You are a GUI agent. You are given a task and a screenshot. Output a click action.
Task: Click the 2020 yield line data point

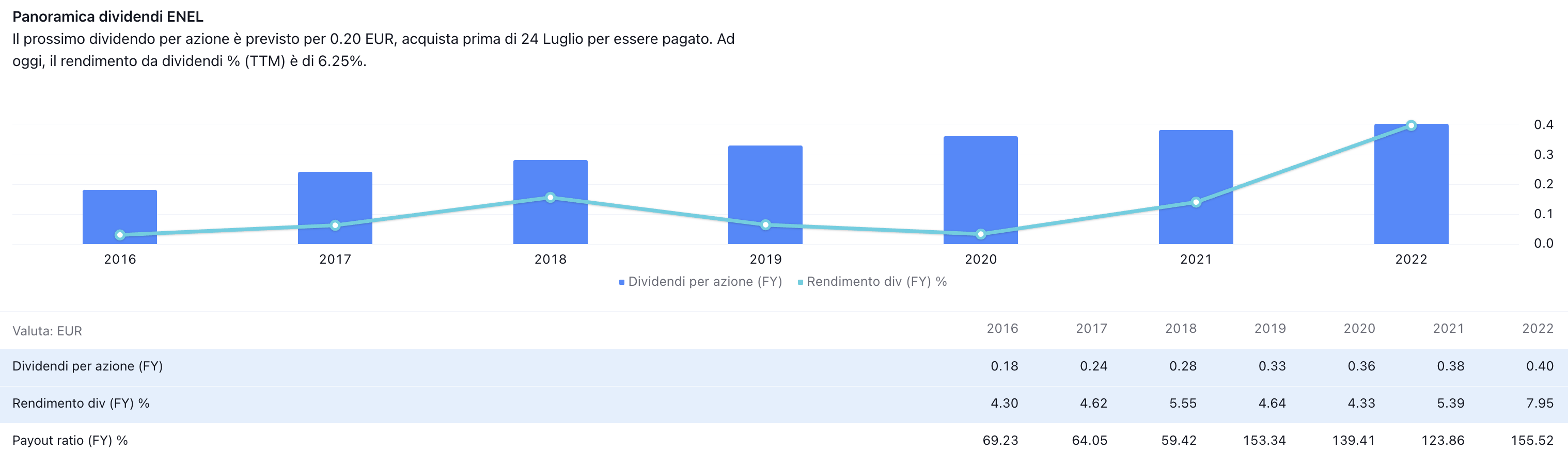tap(981, 234)
